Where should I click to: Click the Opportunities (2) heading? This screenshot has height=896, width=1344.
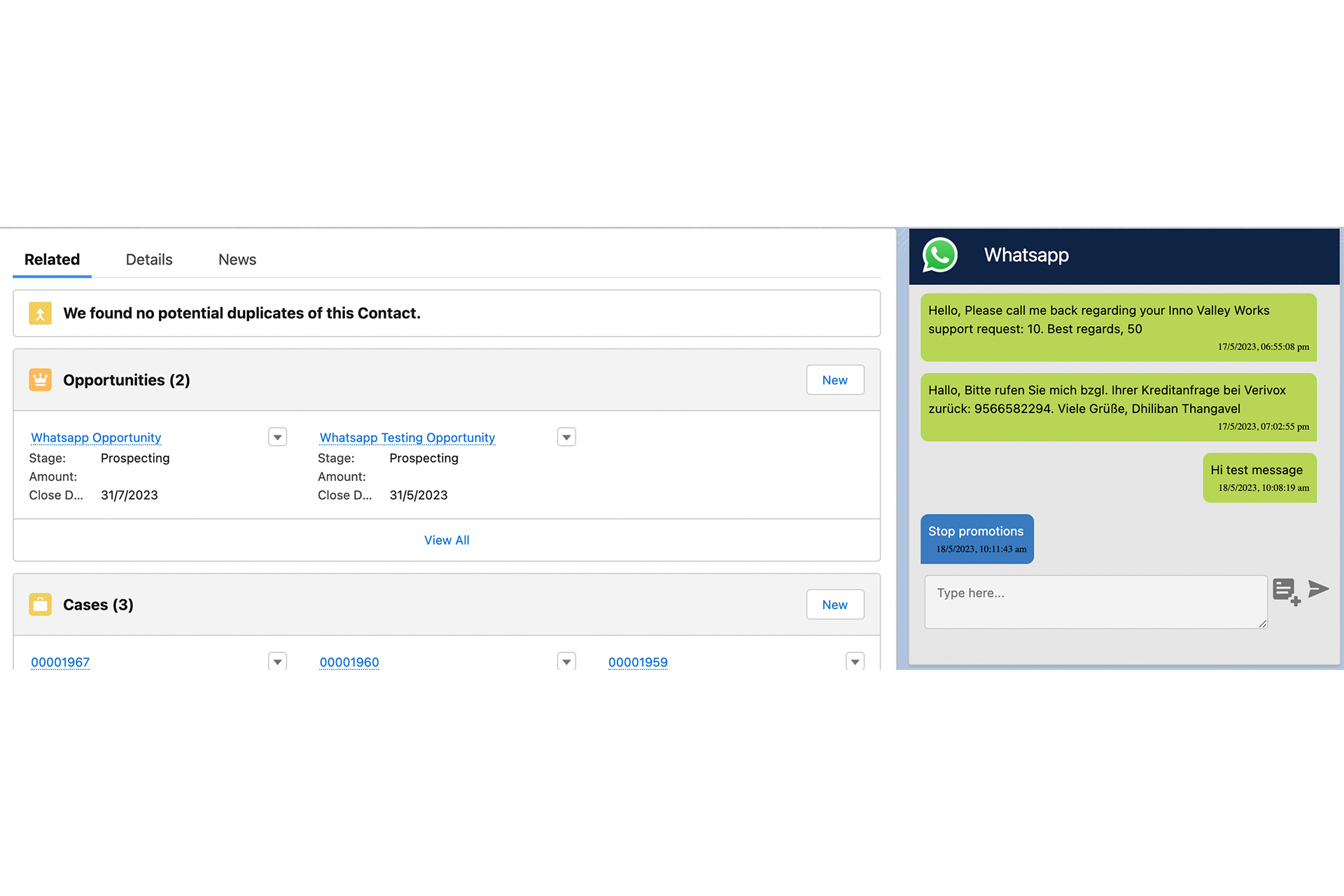coord(127,380)
